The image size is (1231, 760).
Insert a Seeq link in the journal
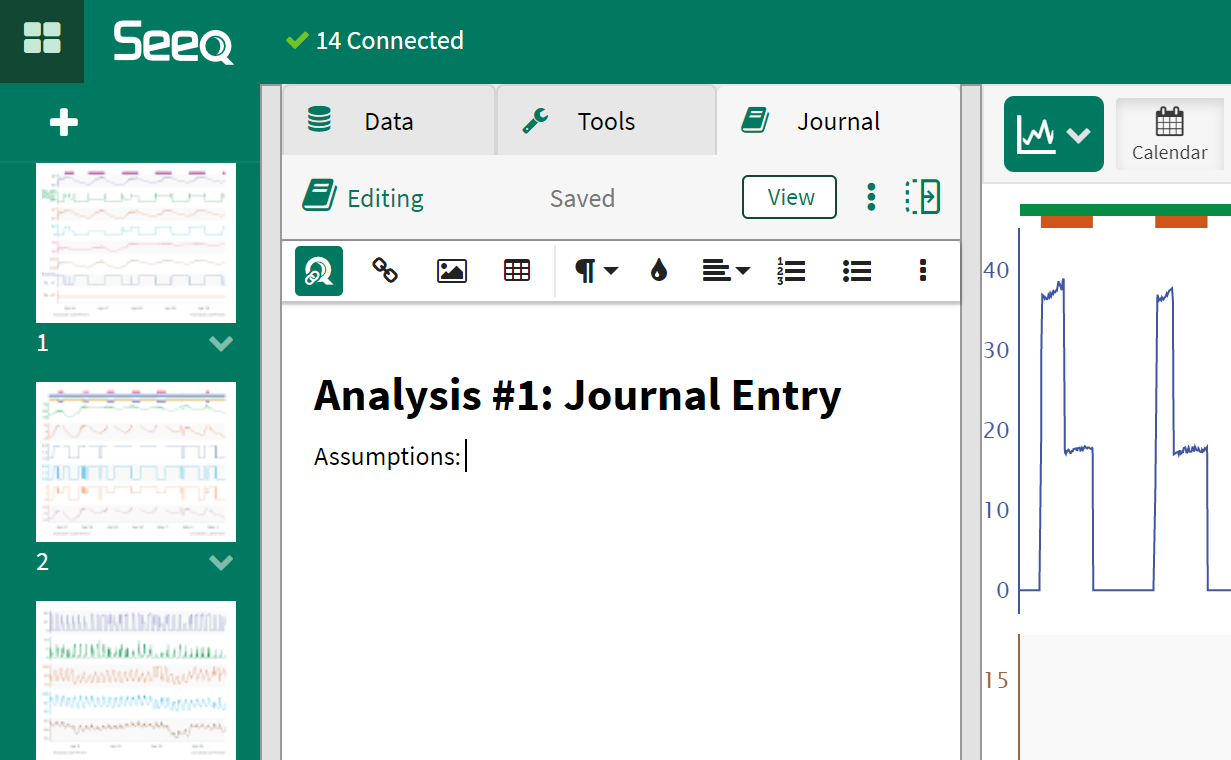(x=318, y=271)
